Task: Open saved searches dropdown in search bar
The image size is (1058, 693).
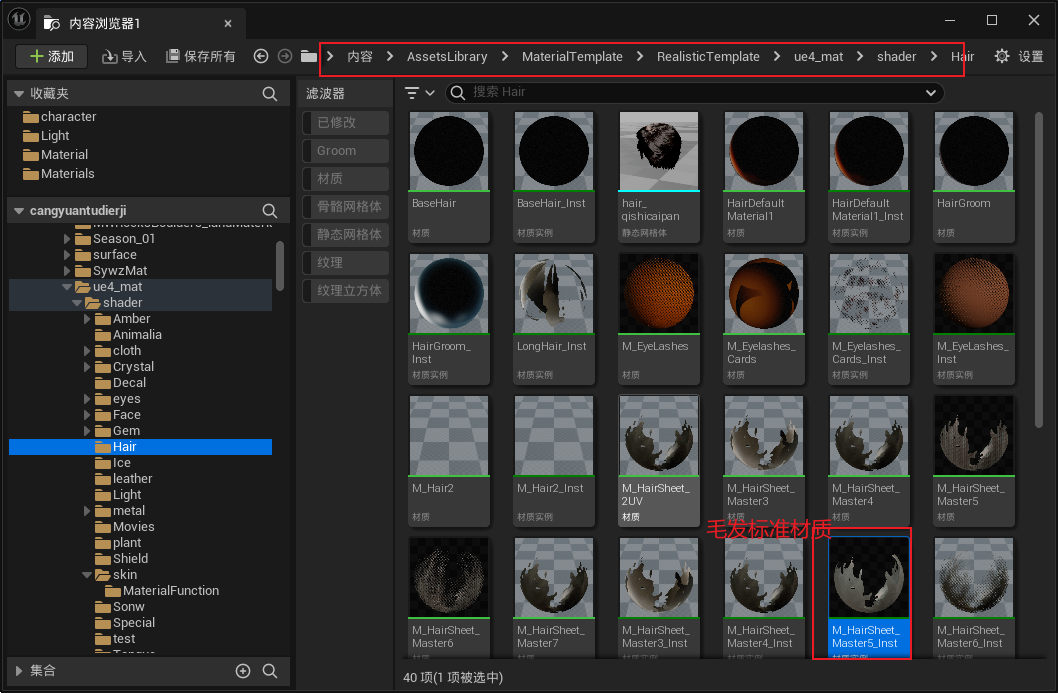Action: (931, 93)
